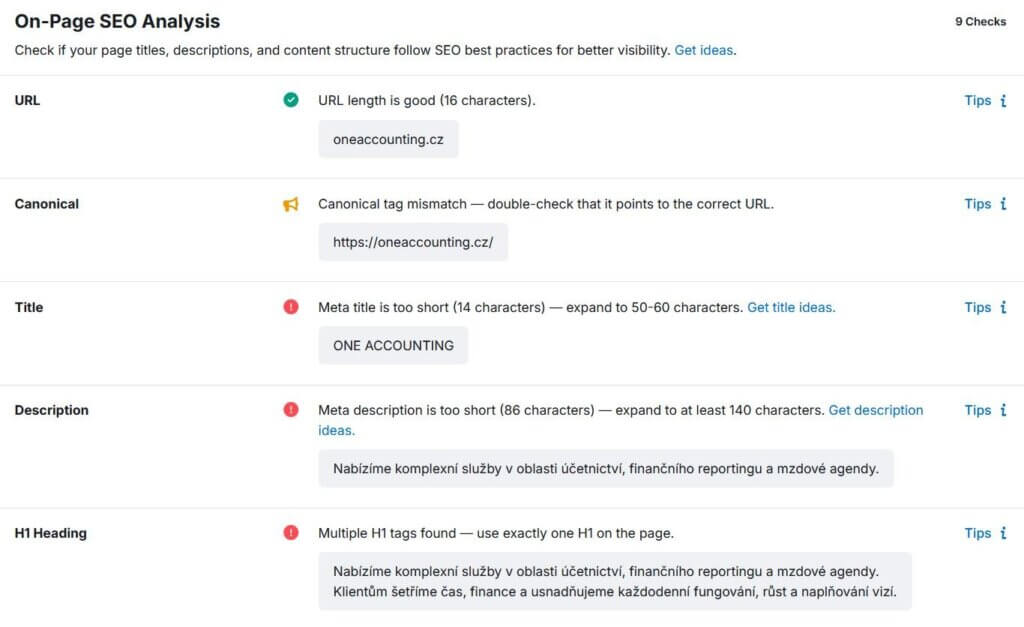Click Get description ideas link
Screen dimensions: 1024x627
coord(876,410)
